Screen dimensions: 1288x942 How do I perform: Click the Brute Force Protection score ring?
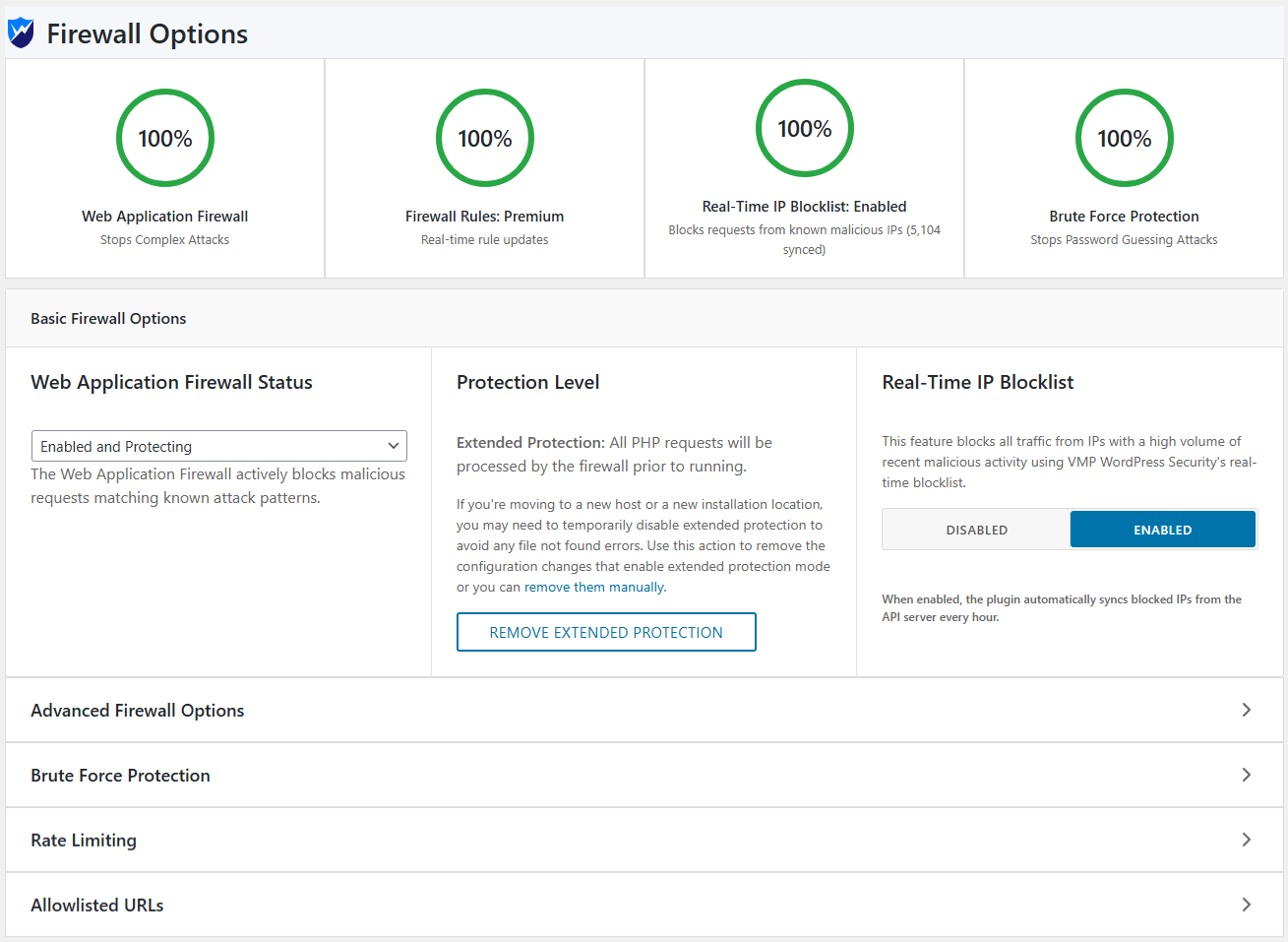[x=1124, y=138]
